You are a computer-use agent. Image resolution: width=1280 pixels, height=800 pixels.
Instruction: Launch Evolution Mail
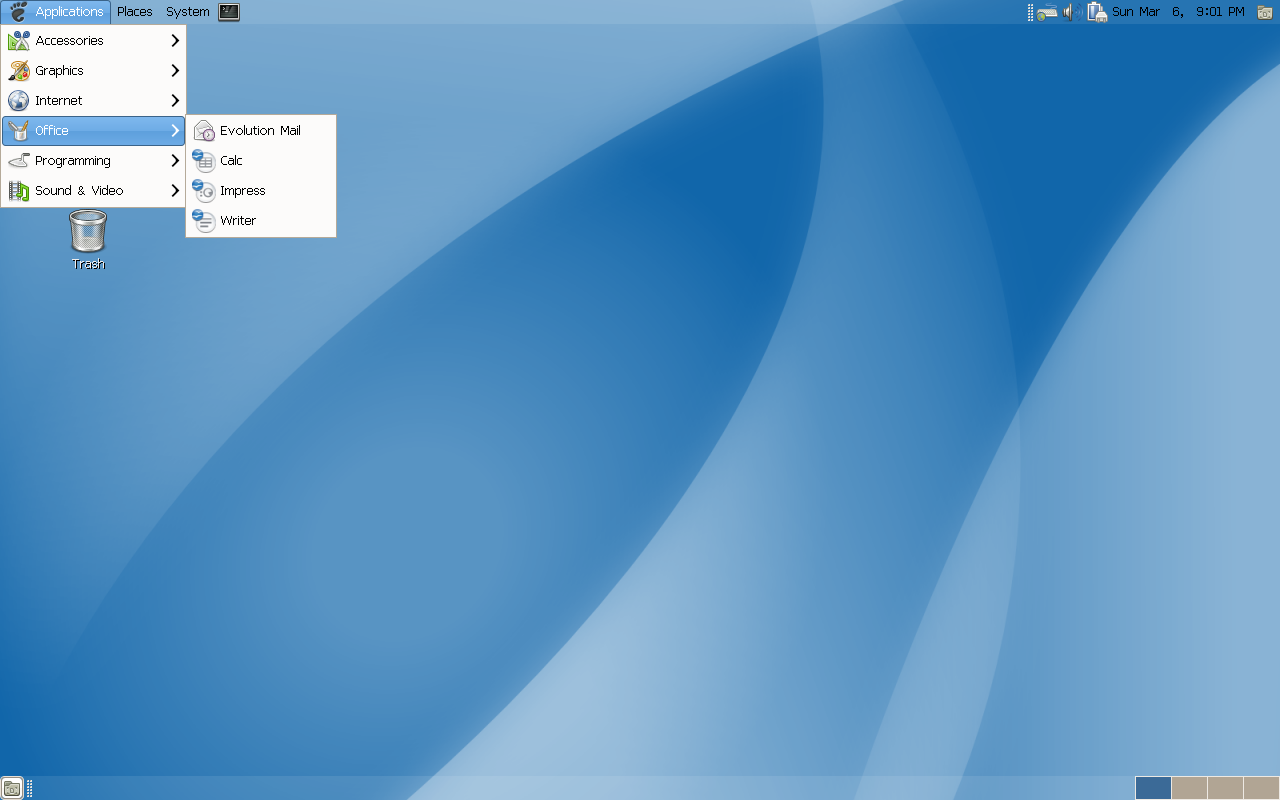(x=261, y=131)
